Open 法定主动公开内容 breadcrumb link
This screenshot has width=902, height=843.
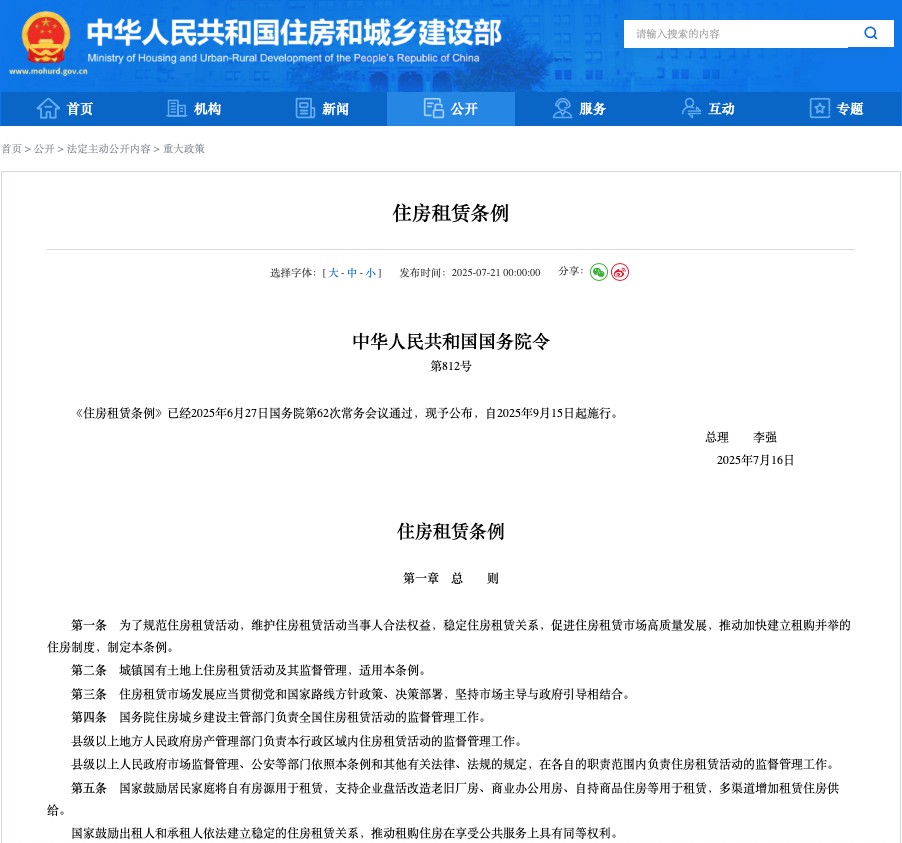[x=109, y=149]
